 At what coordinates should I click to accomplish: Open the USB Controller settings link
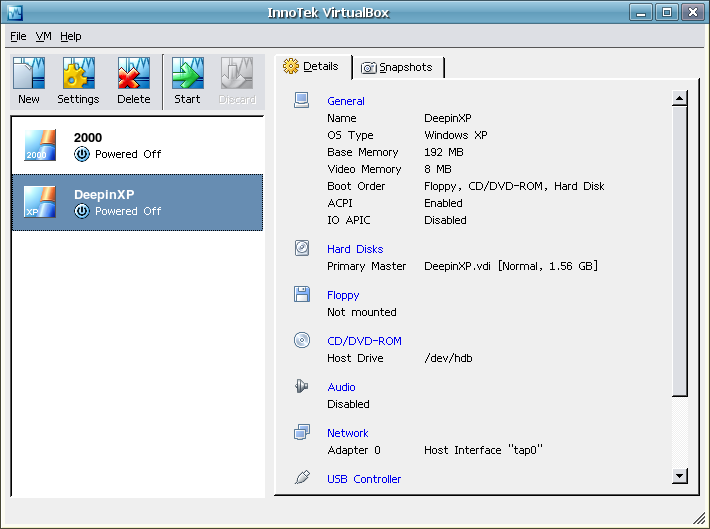click(364, 479)
